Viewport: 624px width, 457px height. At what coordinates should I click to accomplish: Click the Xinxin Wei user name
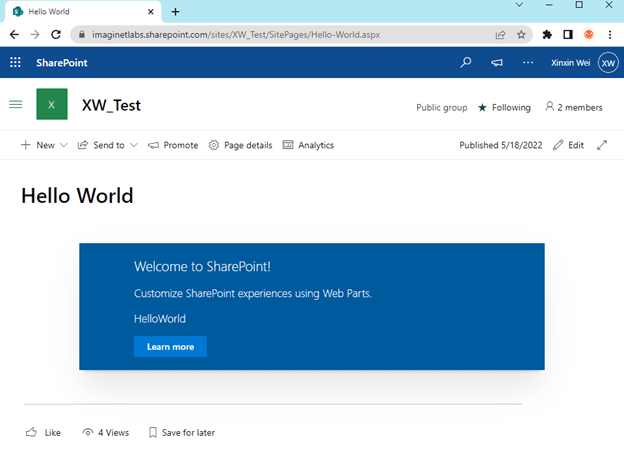[x=570, y=62]
